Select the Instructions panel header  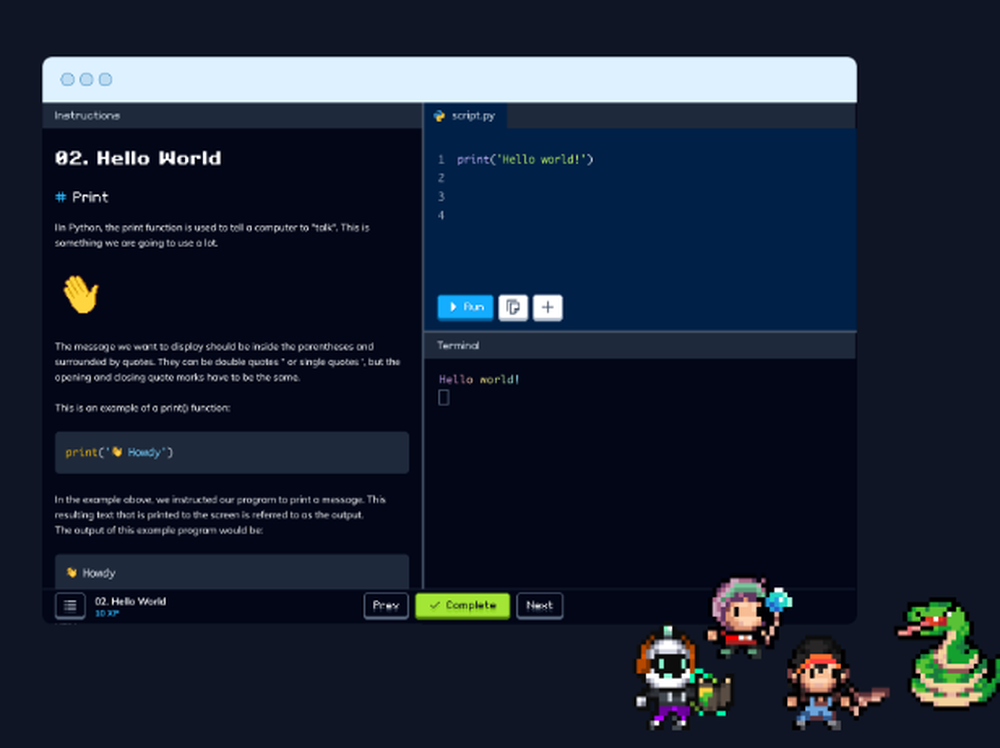click(x=232, y=115)
